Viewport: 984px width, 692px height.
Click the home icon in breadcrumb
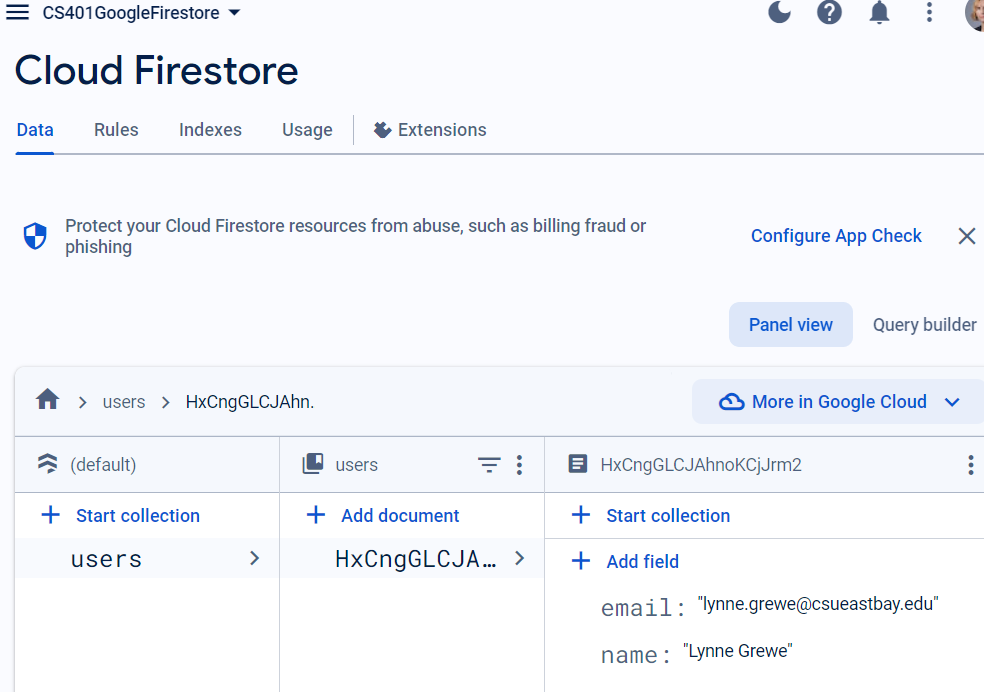(47, 401)
